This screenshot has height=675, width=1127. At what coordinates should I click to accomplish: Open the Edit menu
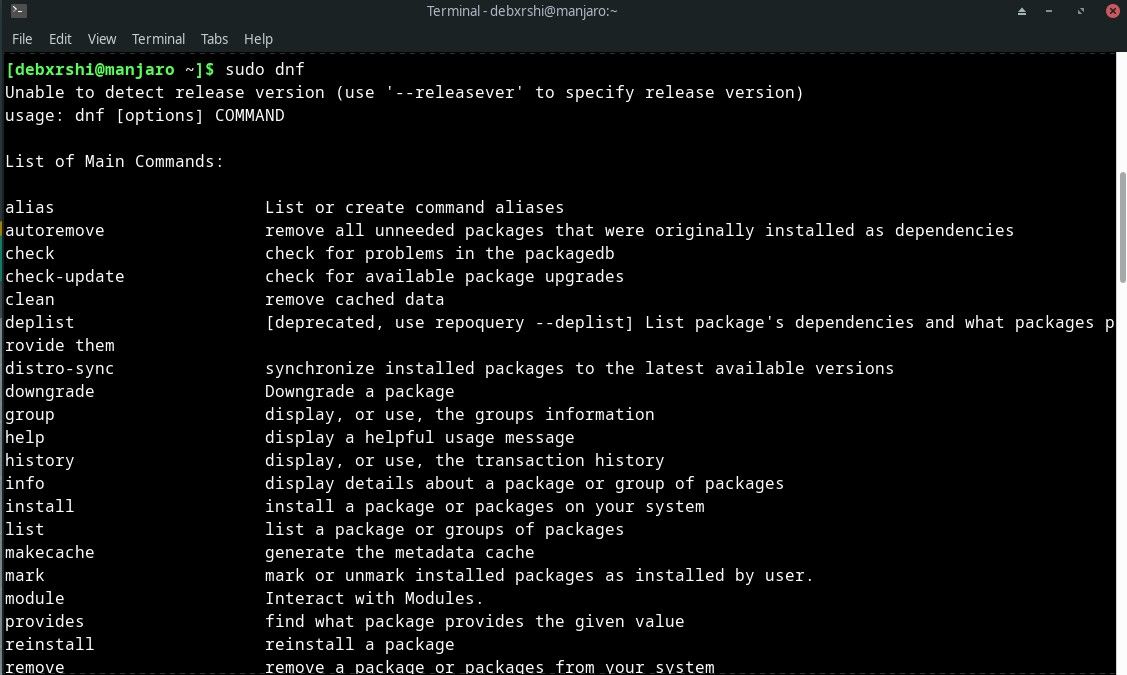point(60,39)
